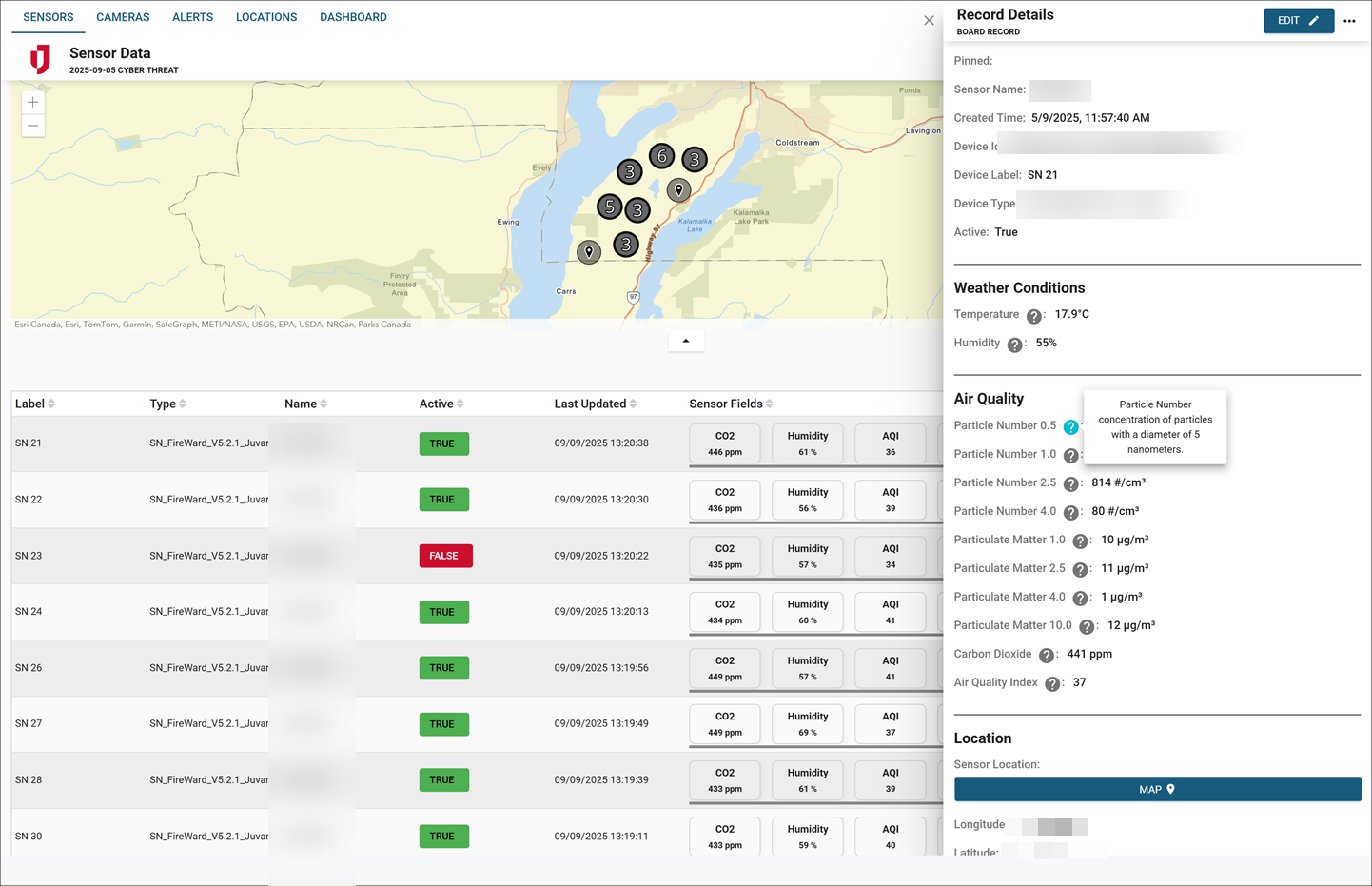
Task: Click the FALSE active badge for SN 23
Action: pos(445,556)
